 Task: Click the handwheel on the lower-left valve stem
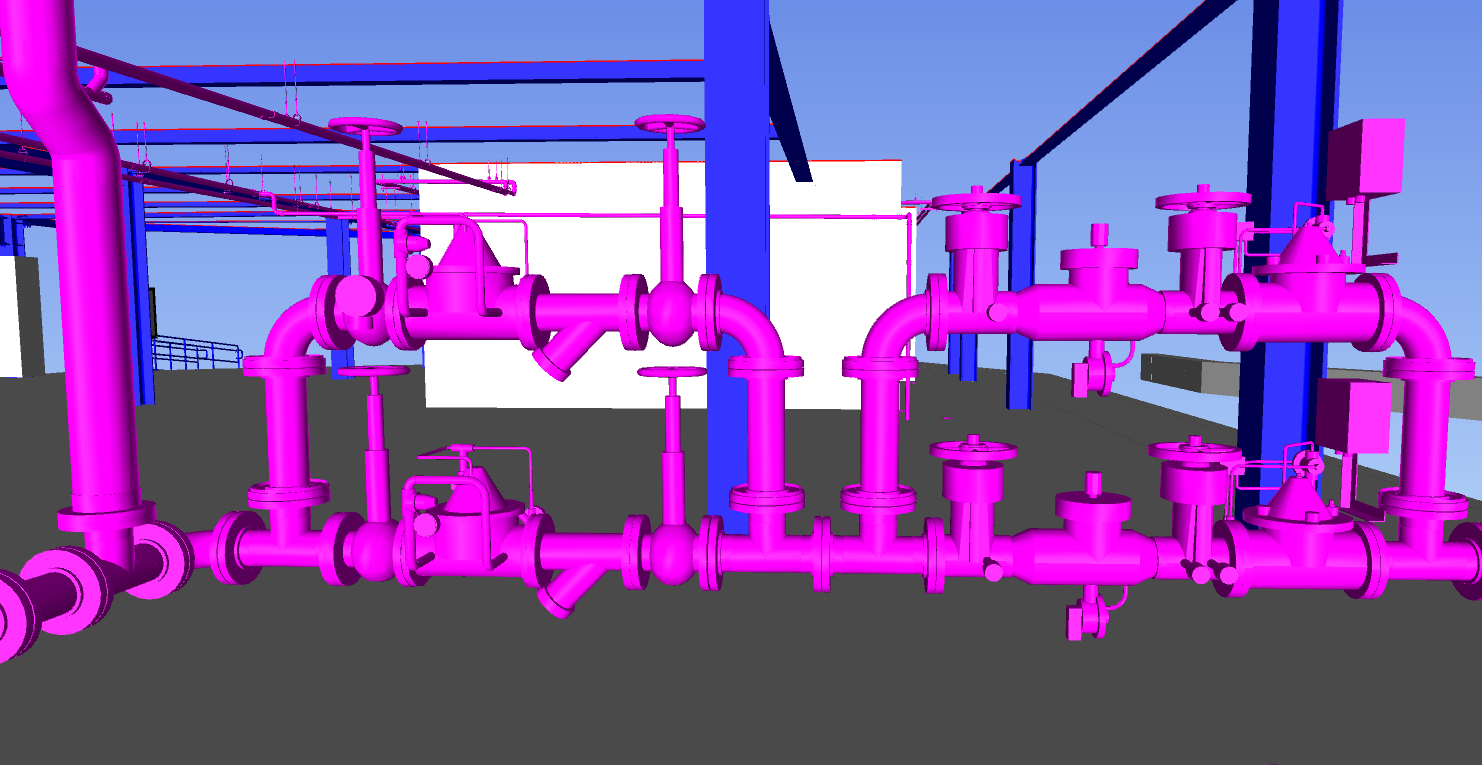click(373, 372)
